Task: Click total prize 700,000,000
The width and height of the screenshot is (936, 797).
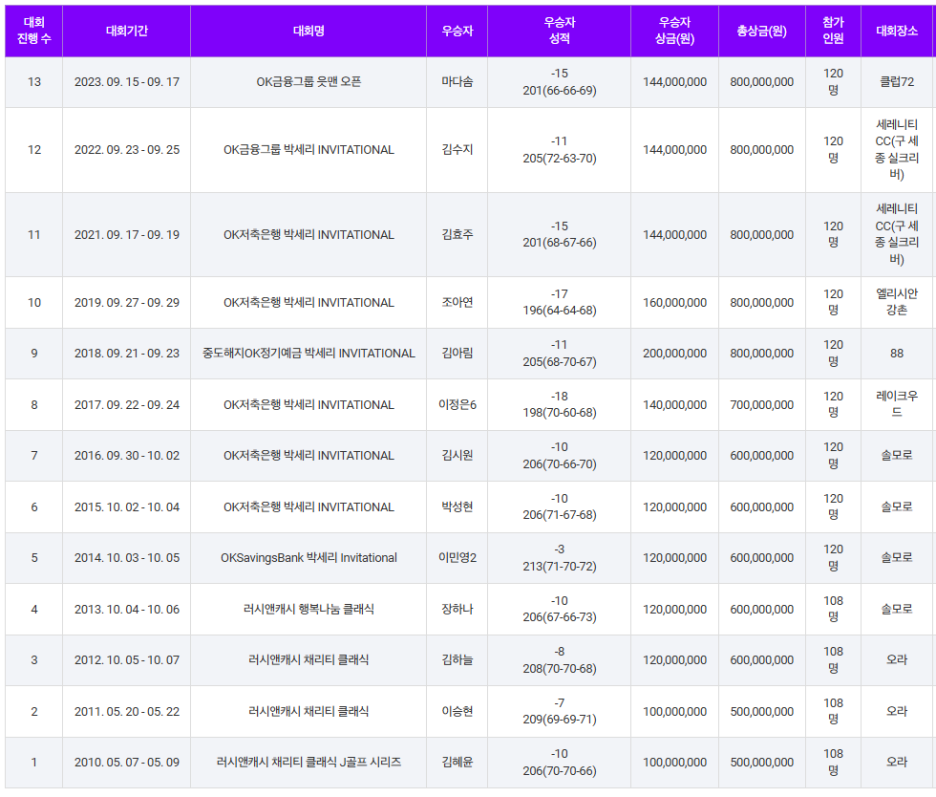Action: click(762, 405)
